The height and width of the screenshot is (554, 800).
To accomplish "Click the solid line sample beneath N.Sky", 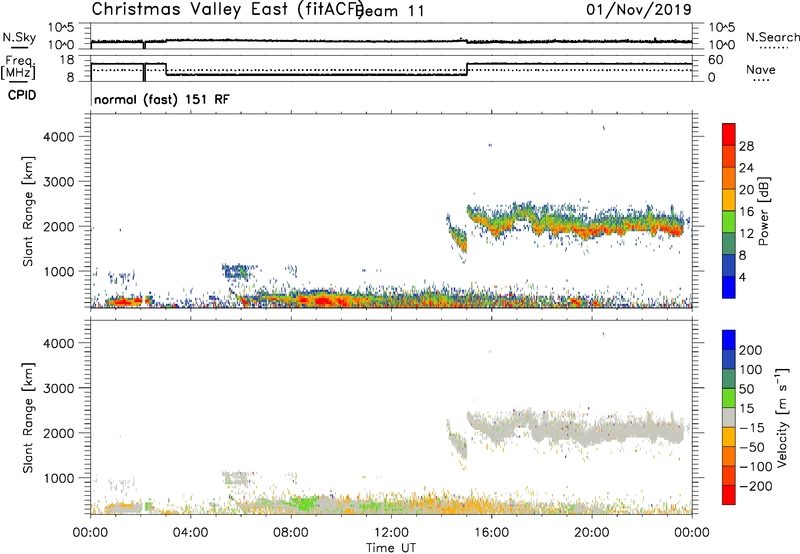I will 19,47.
